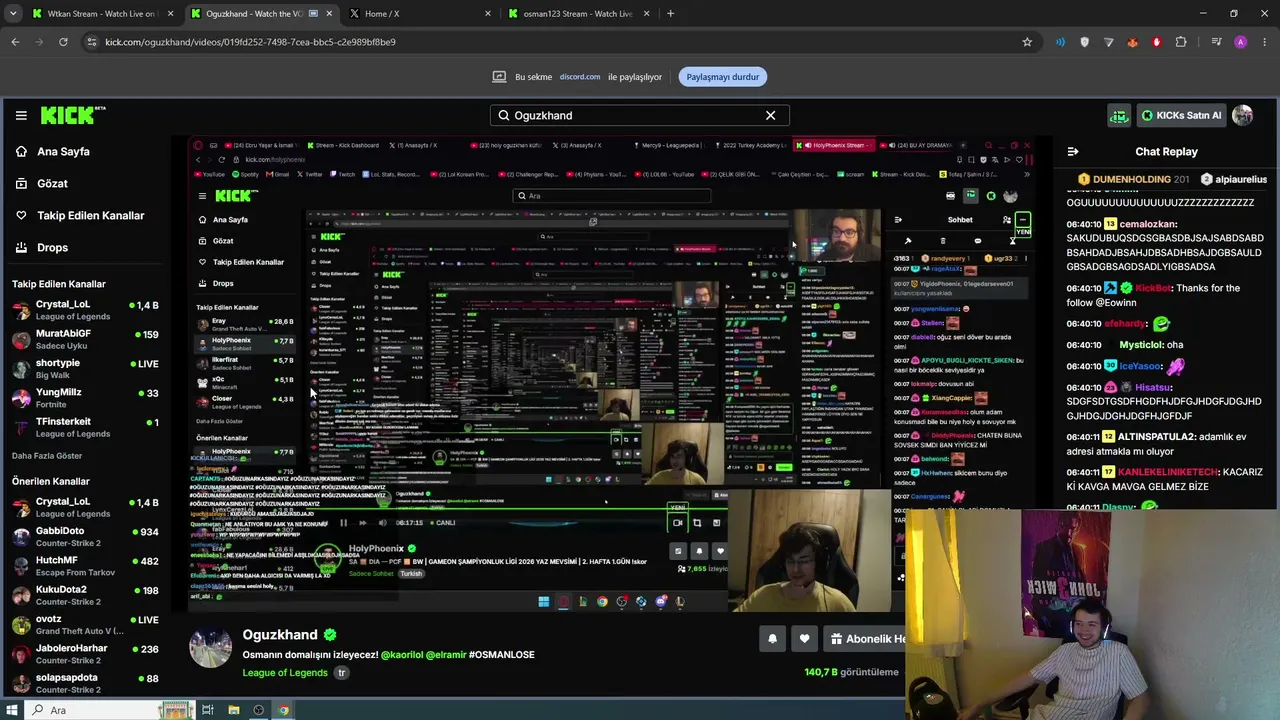View site information icon in address bar
This screenshot has height=720, width=1280.
pos(92,42)
